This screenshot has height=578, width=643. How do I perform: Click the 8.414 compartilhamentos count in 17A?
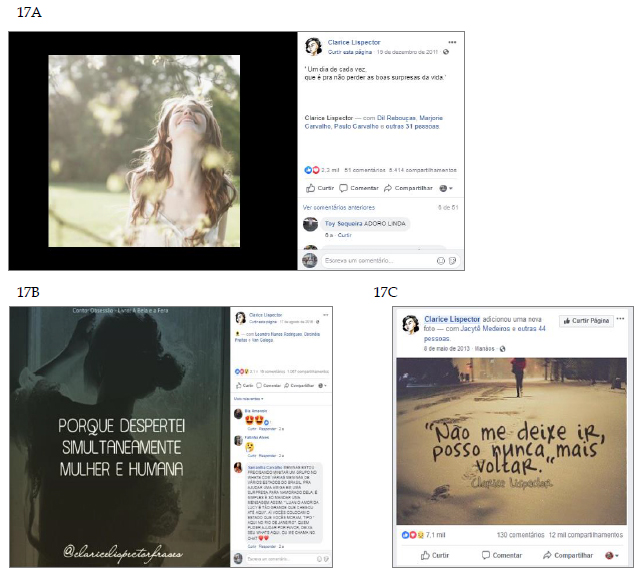pyautogui.click(x=422, y=170)
